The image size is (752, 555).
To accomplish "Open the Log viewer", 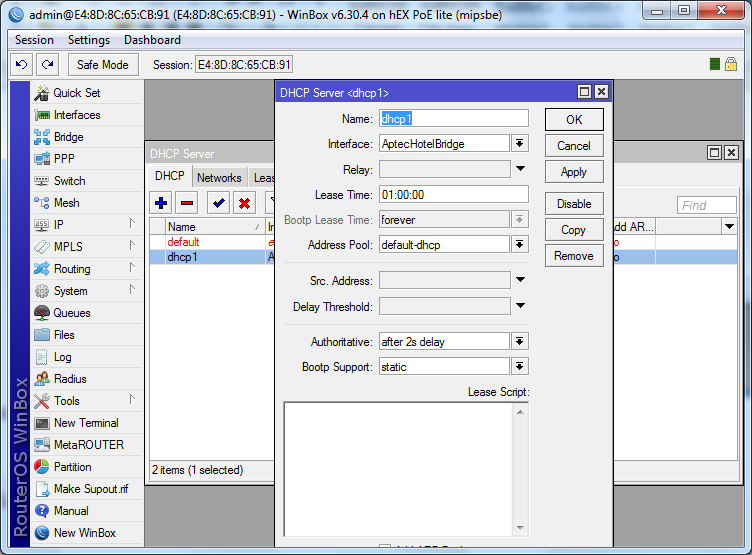I will point(87,357).
